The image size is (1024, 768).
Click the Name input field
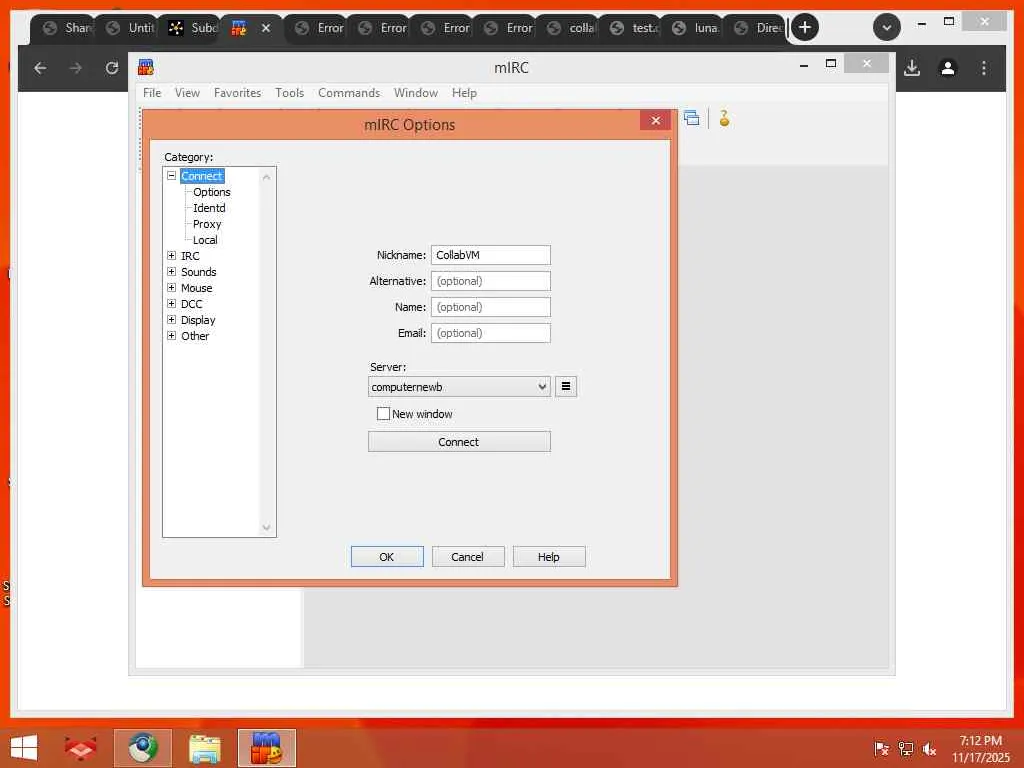pos(490,307)
